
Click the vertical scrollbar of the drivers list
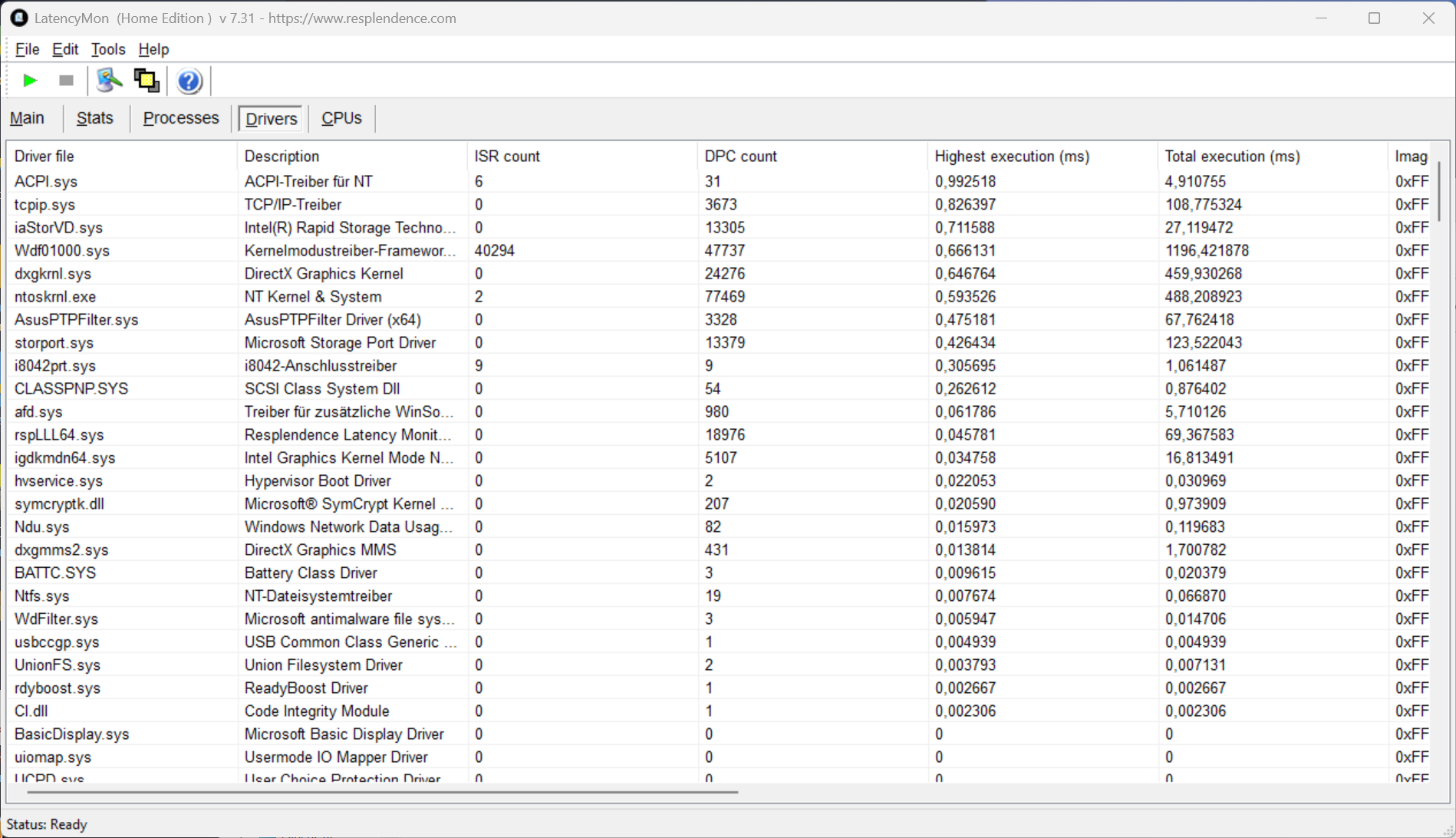pyautogui.click(x=1439, y=190)
